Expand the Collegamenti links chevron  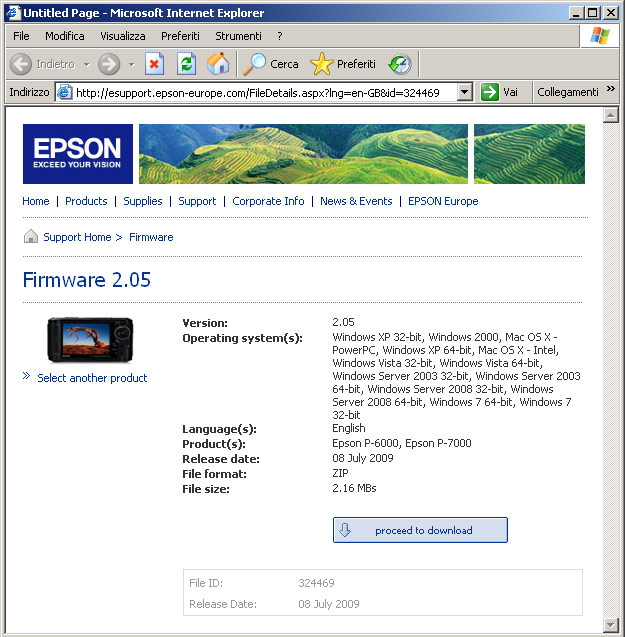[x=610, y=89]
